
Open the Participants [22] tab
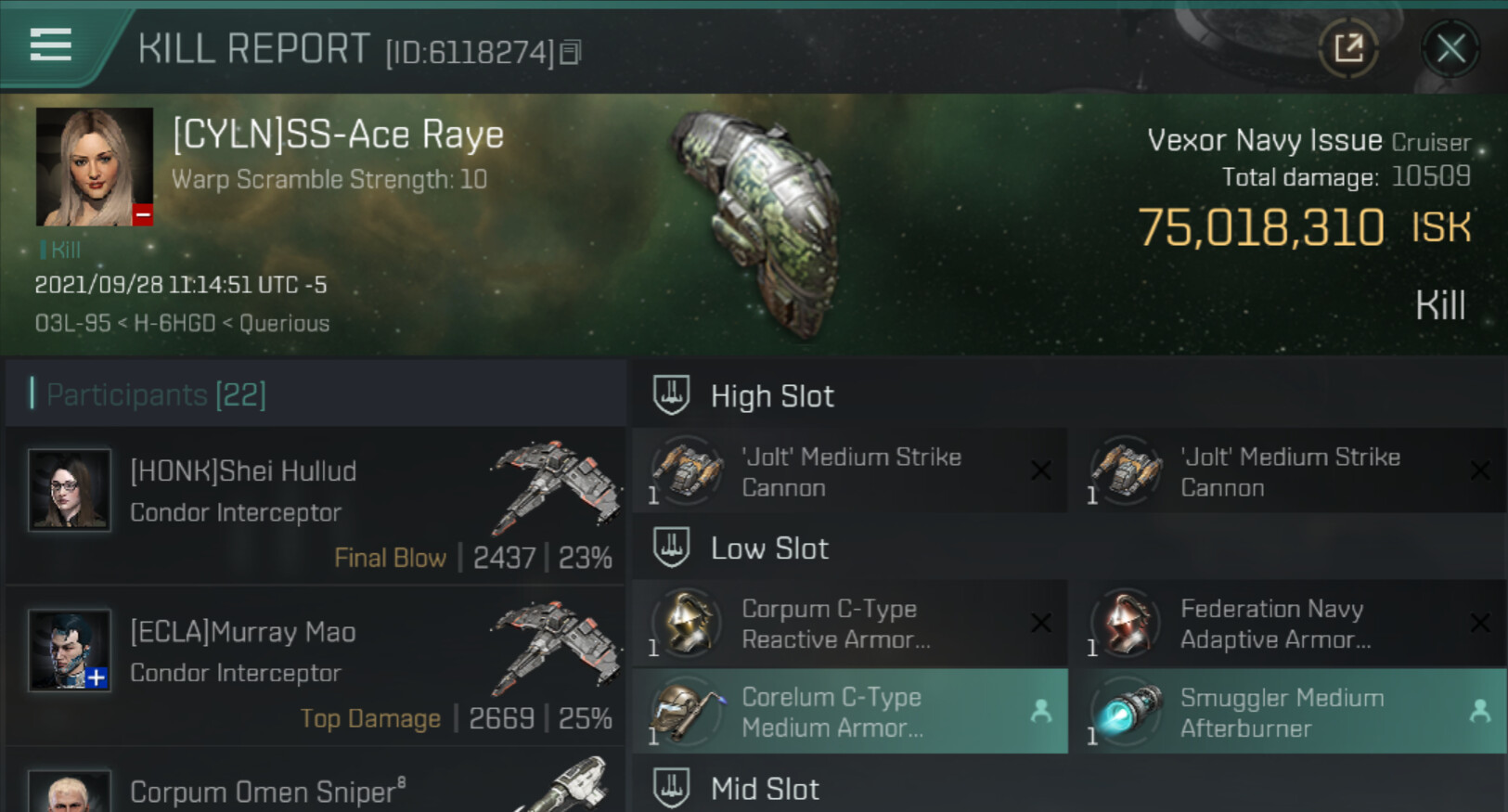(x=156, y=394)
